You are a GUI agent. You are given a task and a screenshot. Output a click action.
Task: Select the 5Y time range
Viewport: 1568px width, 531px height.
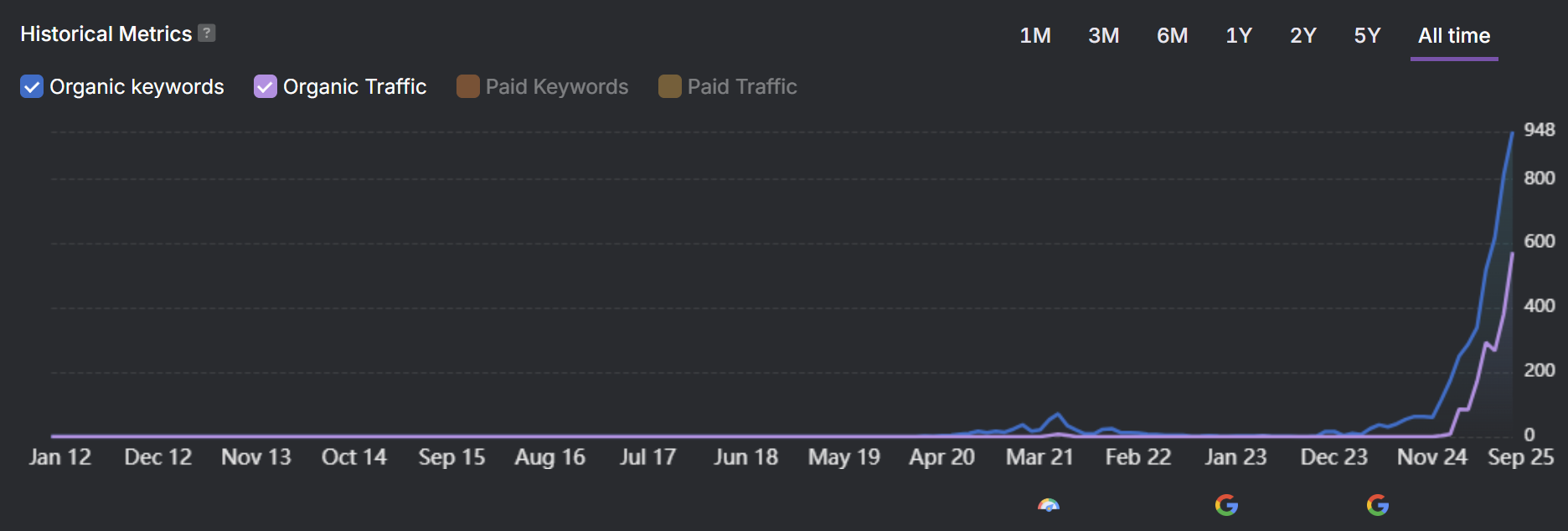pos(1367,36)
